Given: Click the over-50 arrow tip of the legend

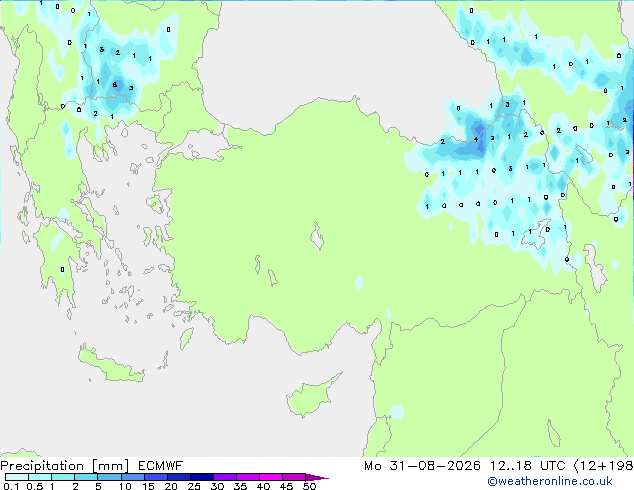Looking at the screenshot, I should (317, 477).
